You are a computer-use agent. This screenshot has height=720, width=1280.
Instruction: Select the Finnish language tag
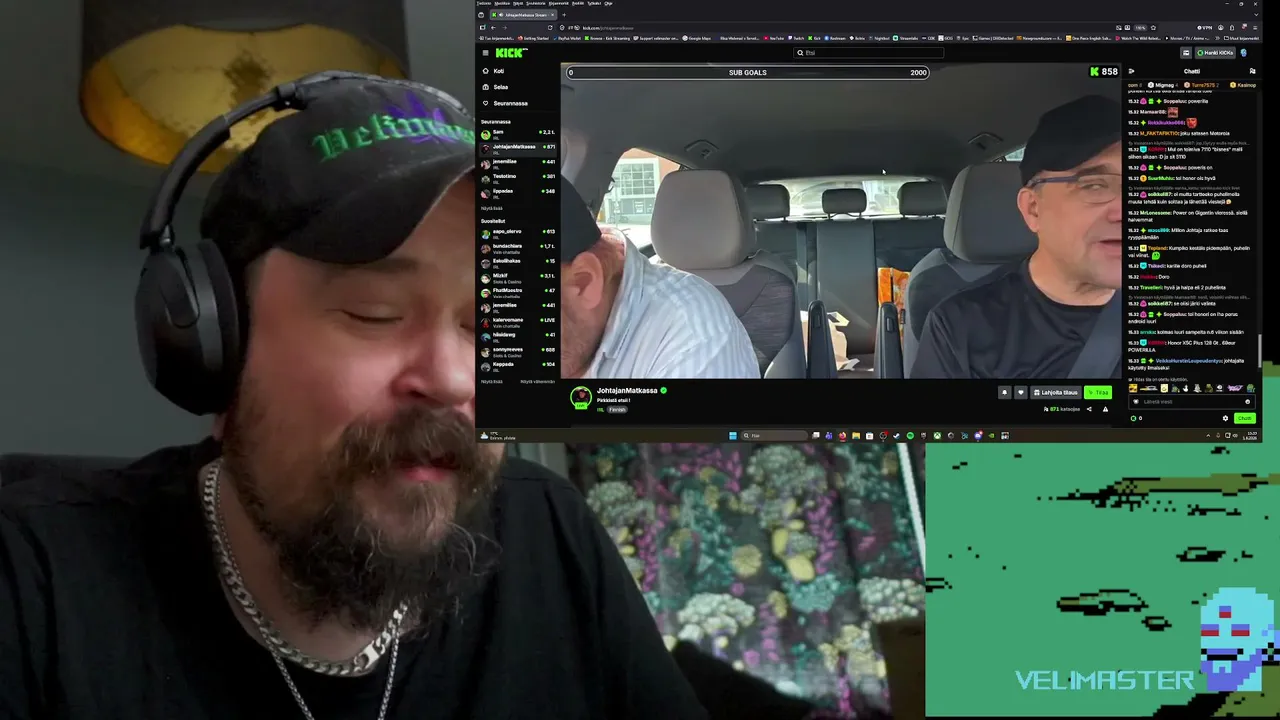click(x=617, y=409)
